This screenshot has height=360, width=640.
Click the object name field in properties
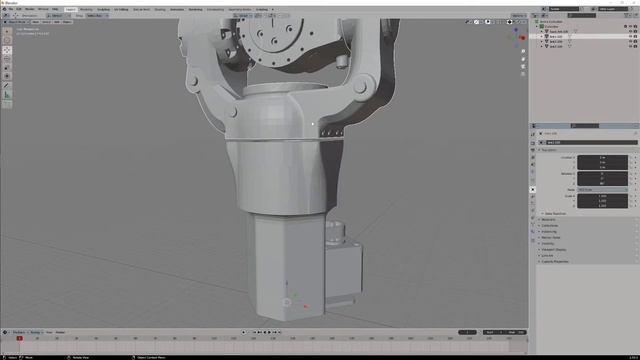pyautogui.click(x=591, y=142)
